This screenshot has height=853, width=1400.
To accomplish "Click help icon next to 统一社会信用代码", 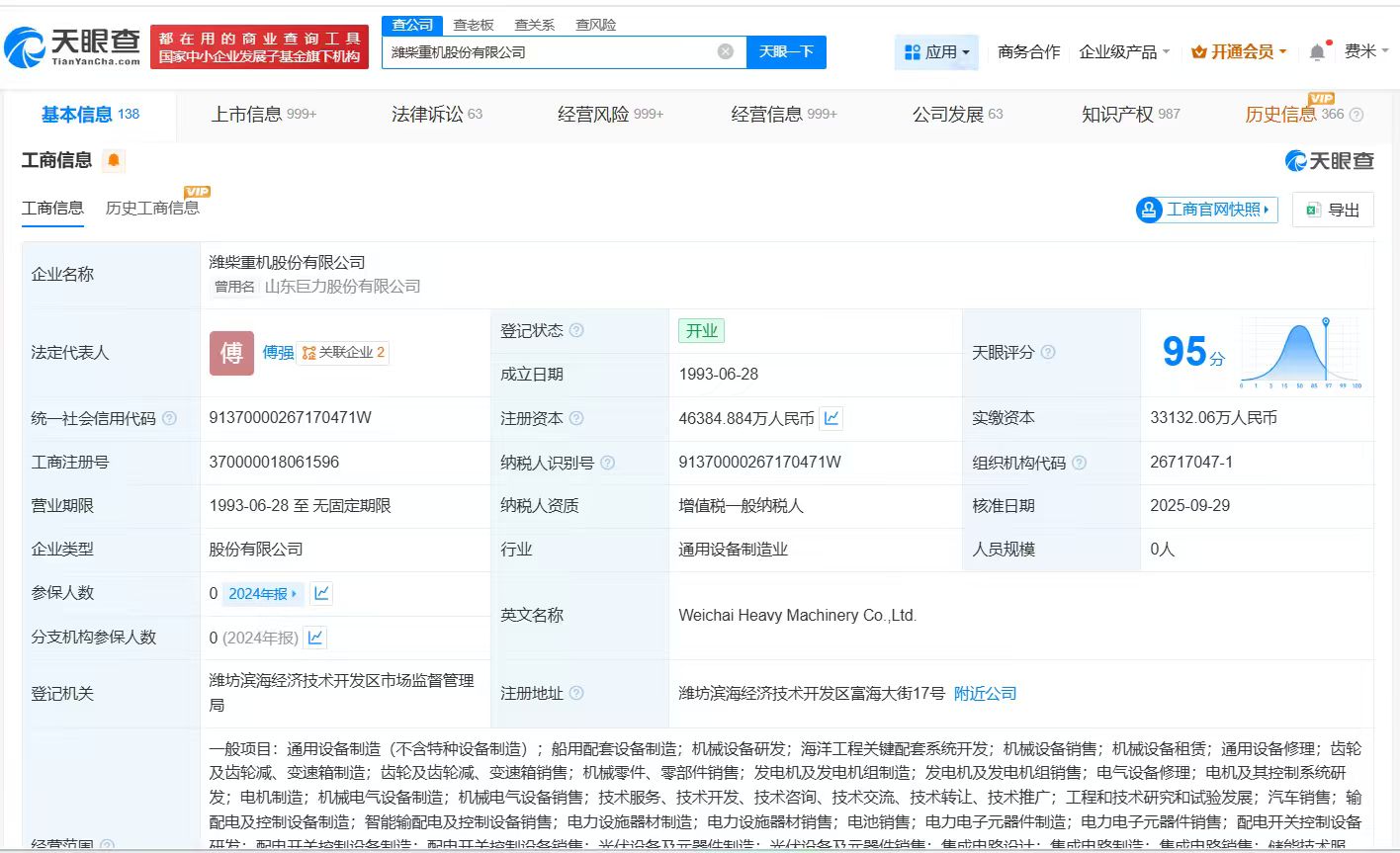I will coord(169,419).
